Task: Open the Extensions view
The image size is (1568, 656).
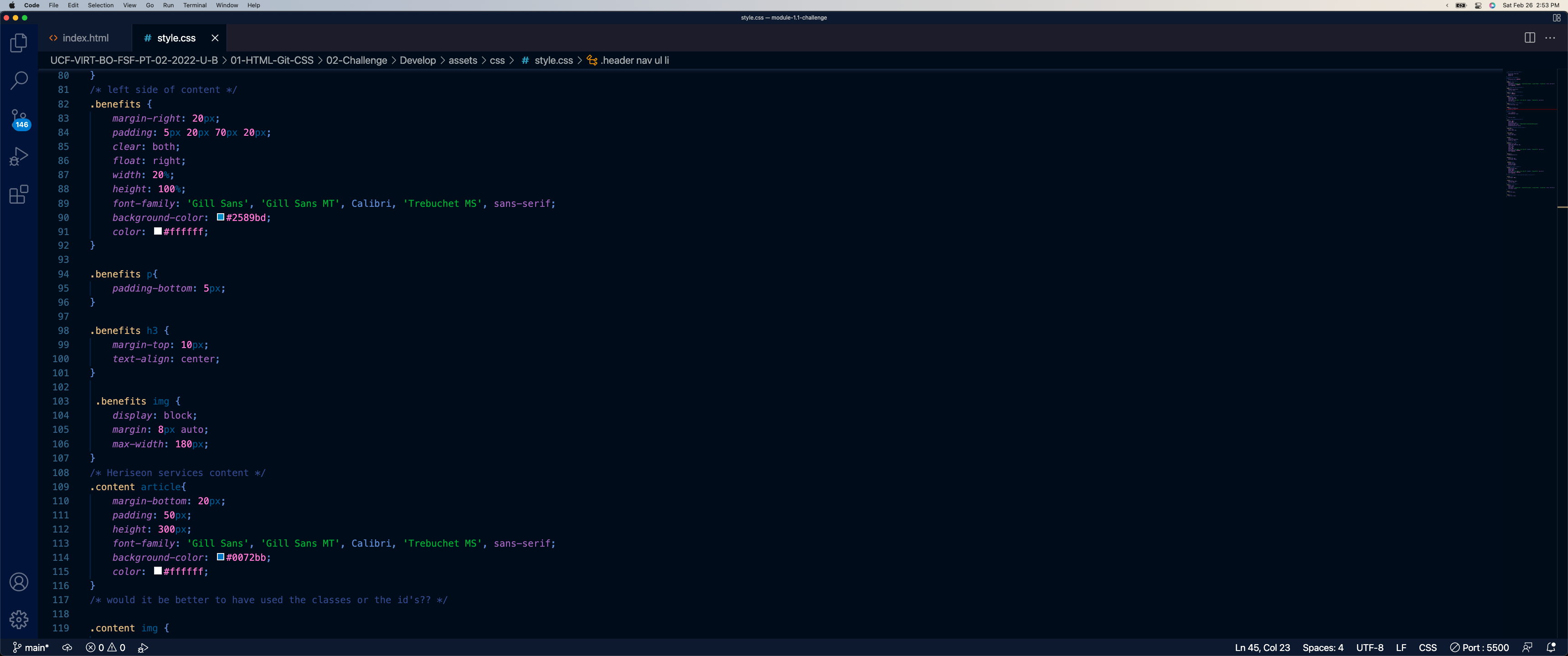Action: 19,194
